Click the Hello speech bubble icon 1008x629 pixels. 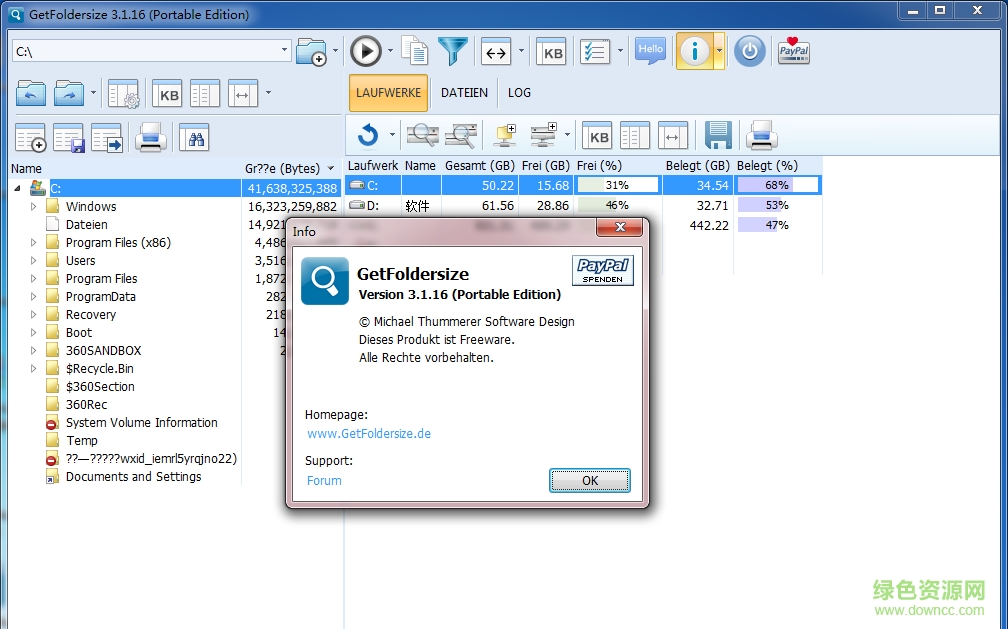650,51
